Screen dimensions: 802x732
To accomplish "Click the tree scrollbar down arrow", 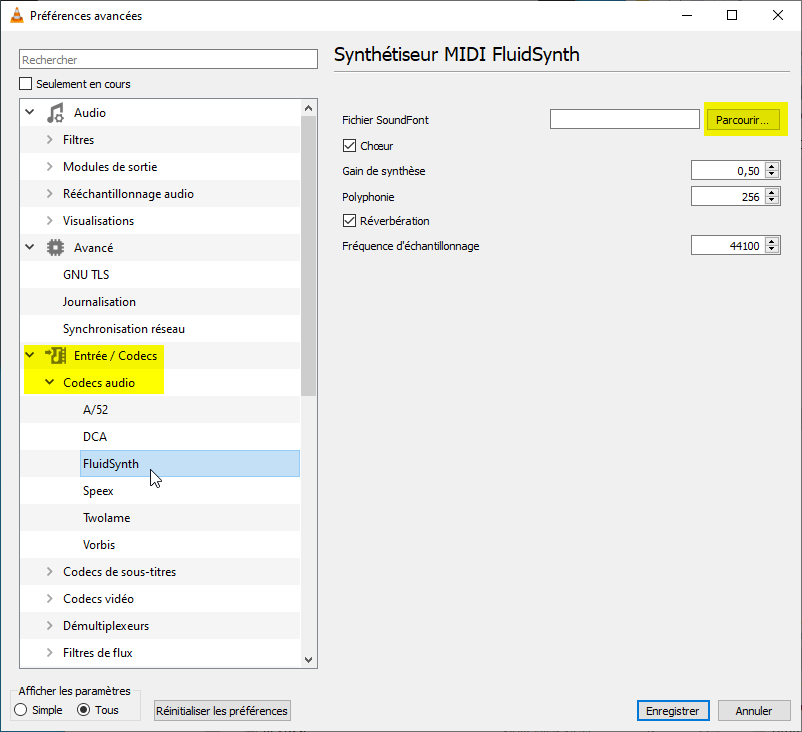I will 308,659.
